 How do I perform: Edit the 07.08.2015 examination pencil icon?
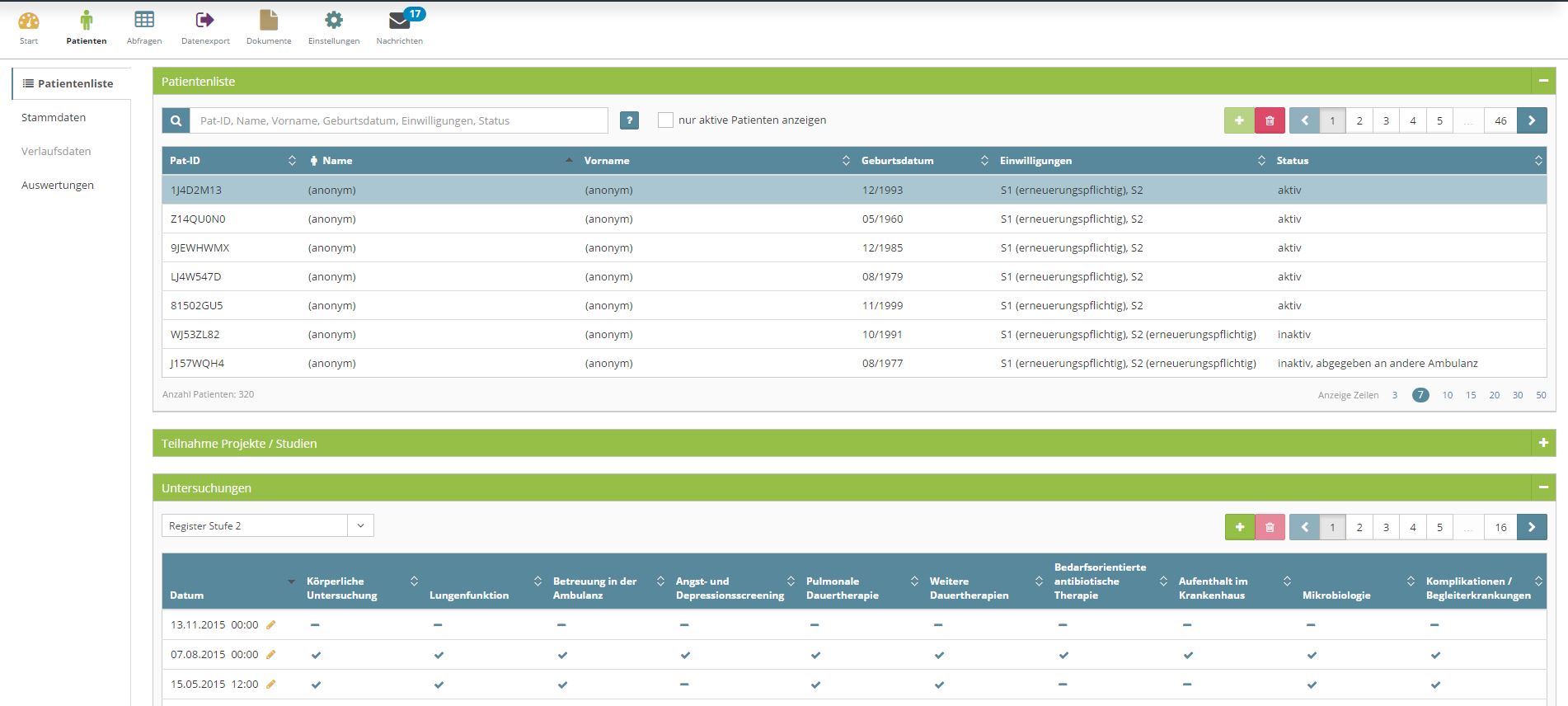coord(270,655)
